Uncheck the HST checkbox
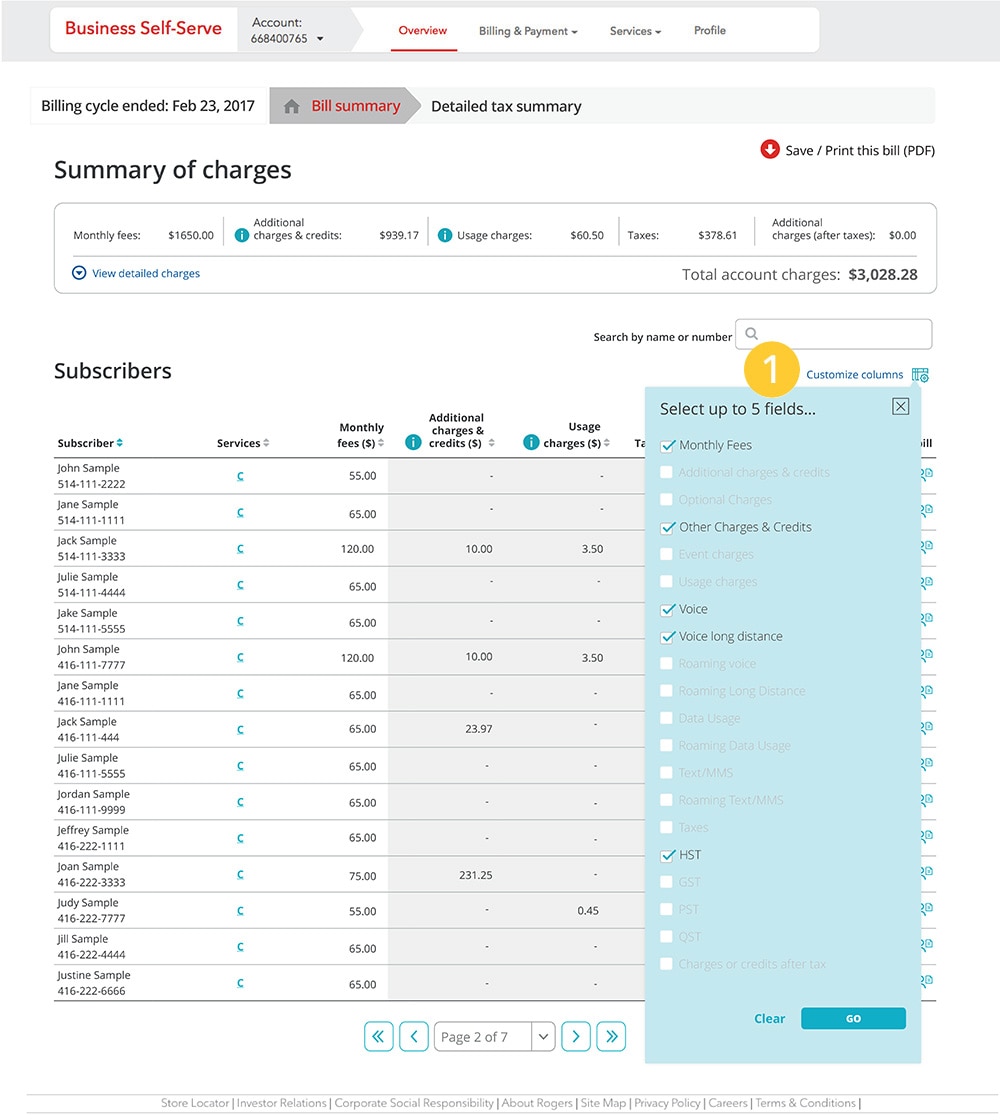The width and height of the screenshot is (1000, 1120). pyautogui.click(x=667, y=855)
